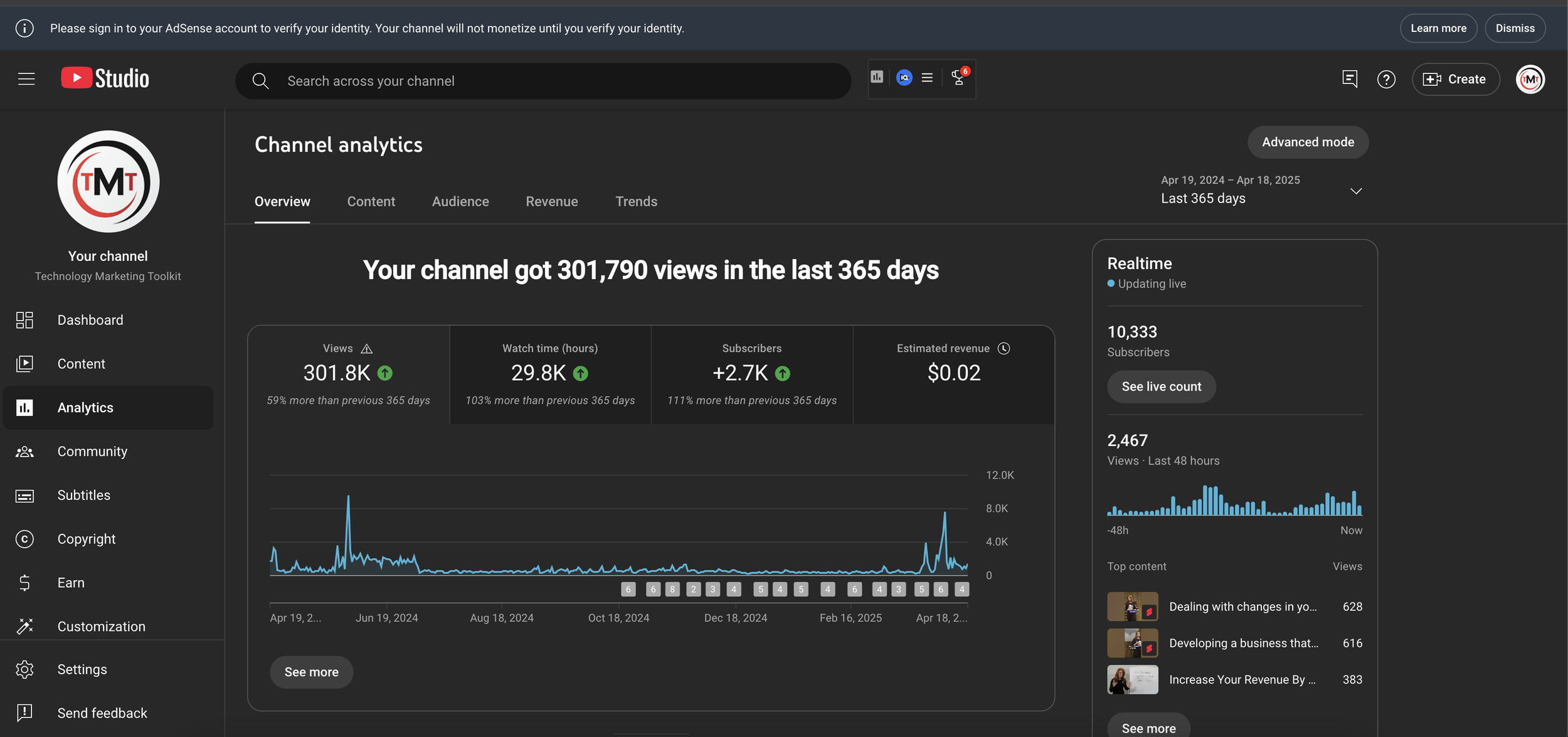Screen dimensions: 1568x737
Task: Switch to the Revenue tab
Action: (x=551, y=201)
